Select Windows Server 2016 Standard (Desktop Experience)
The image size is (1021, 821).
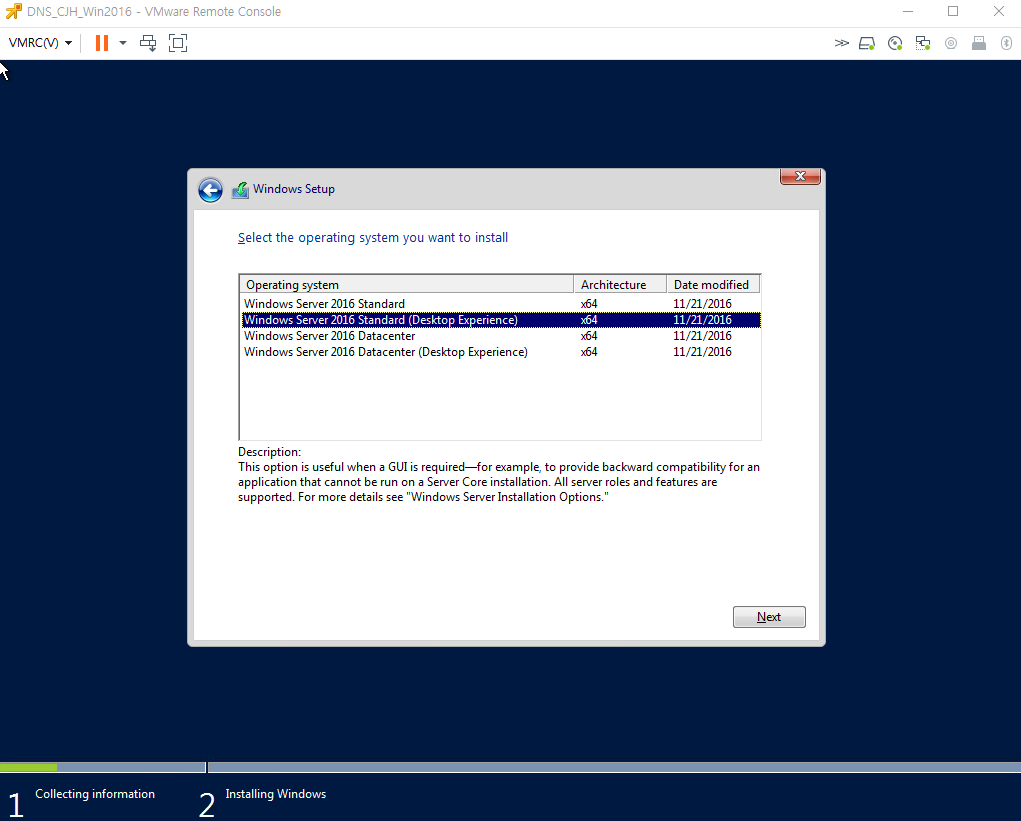pyautogui.click(x=500, y=320)
